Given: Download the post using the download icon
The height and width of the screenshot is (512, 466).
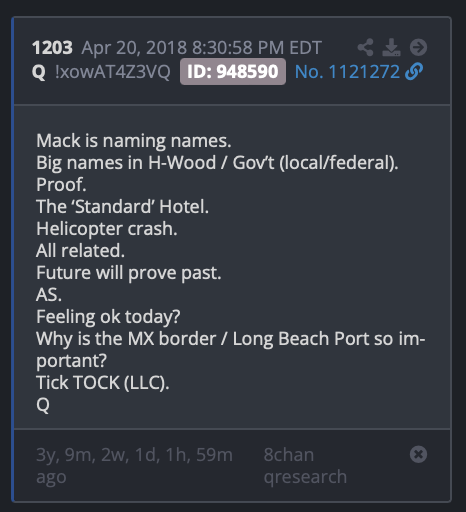Looking at the screenshot, I should pyautogui.click(x=391, y=47).
